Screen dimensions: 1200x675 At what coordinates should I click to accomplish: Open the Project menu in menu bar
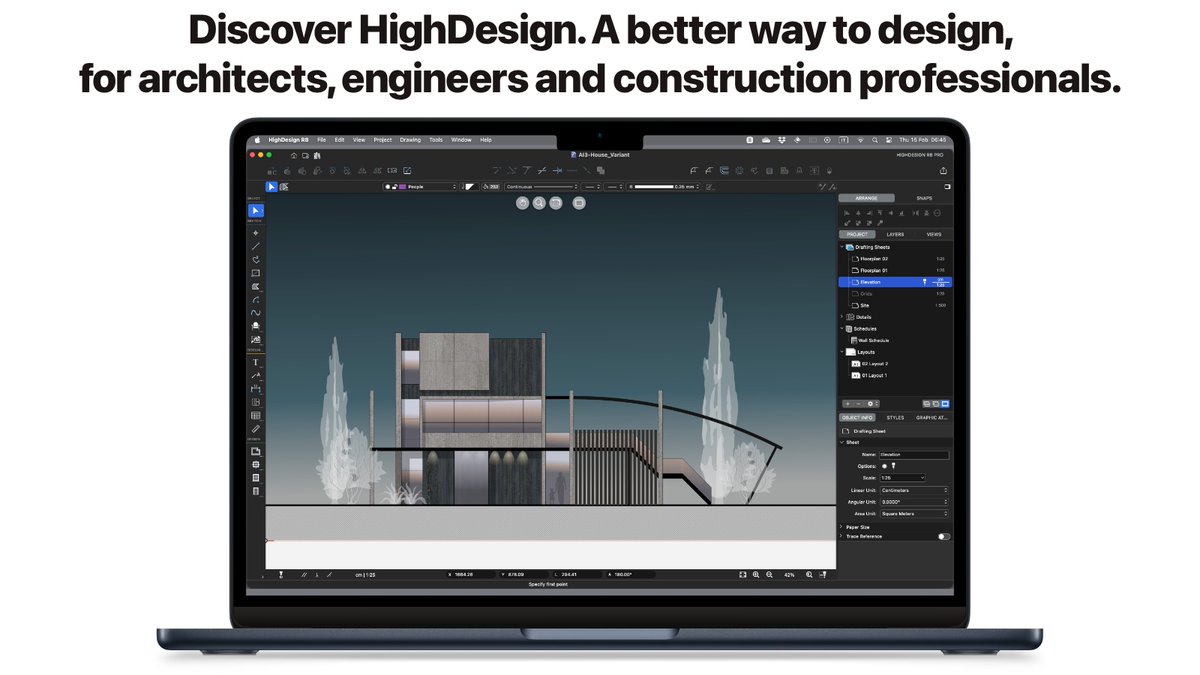[x=382, y=140]
